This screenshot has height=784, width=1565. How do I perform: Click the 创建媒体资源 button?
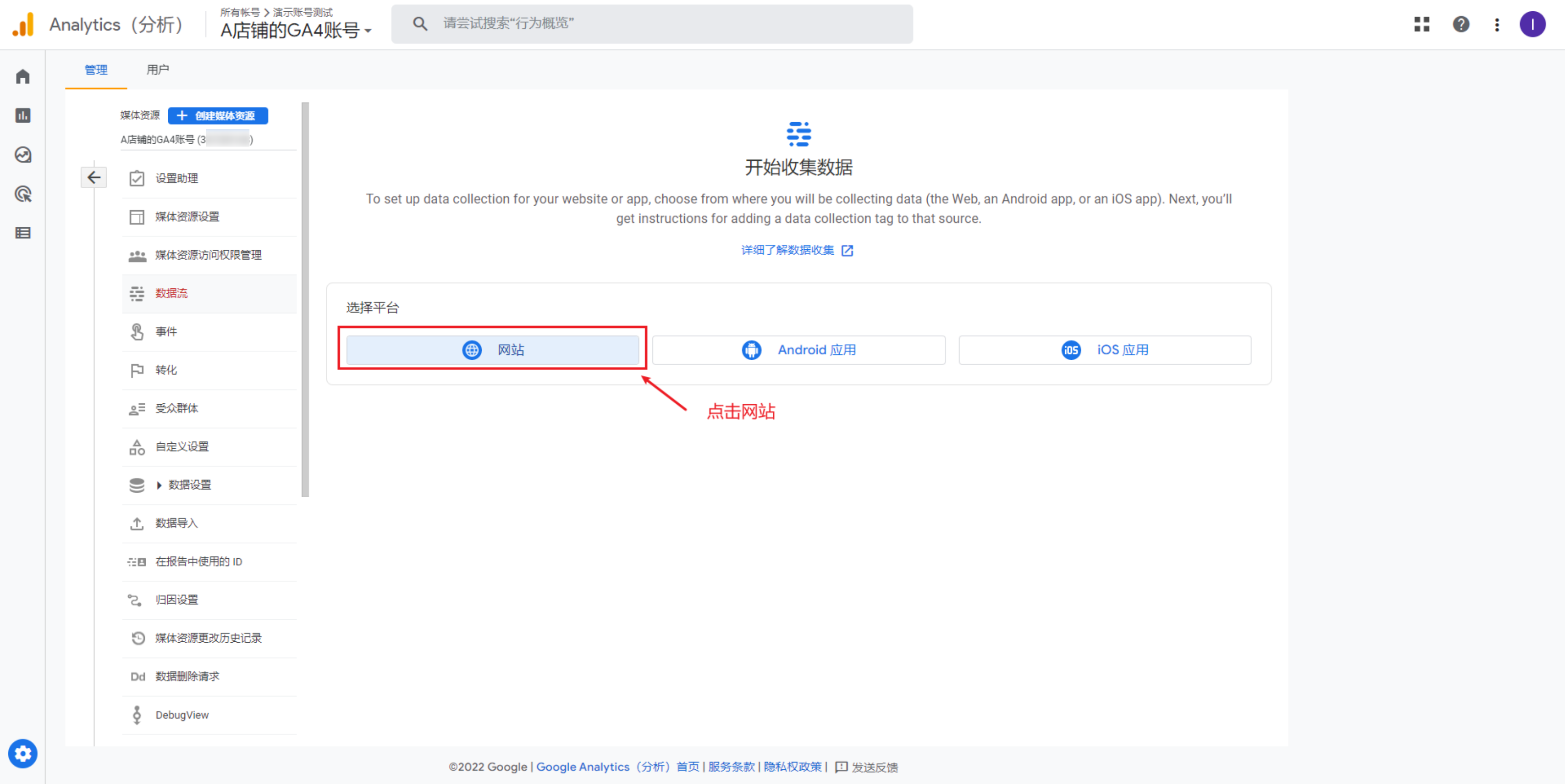(218, 115)
